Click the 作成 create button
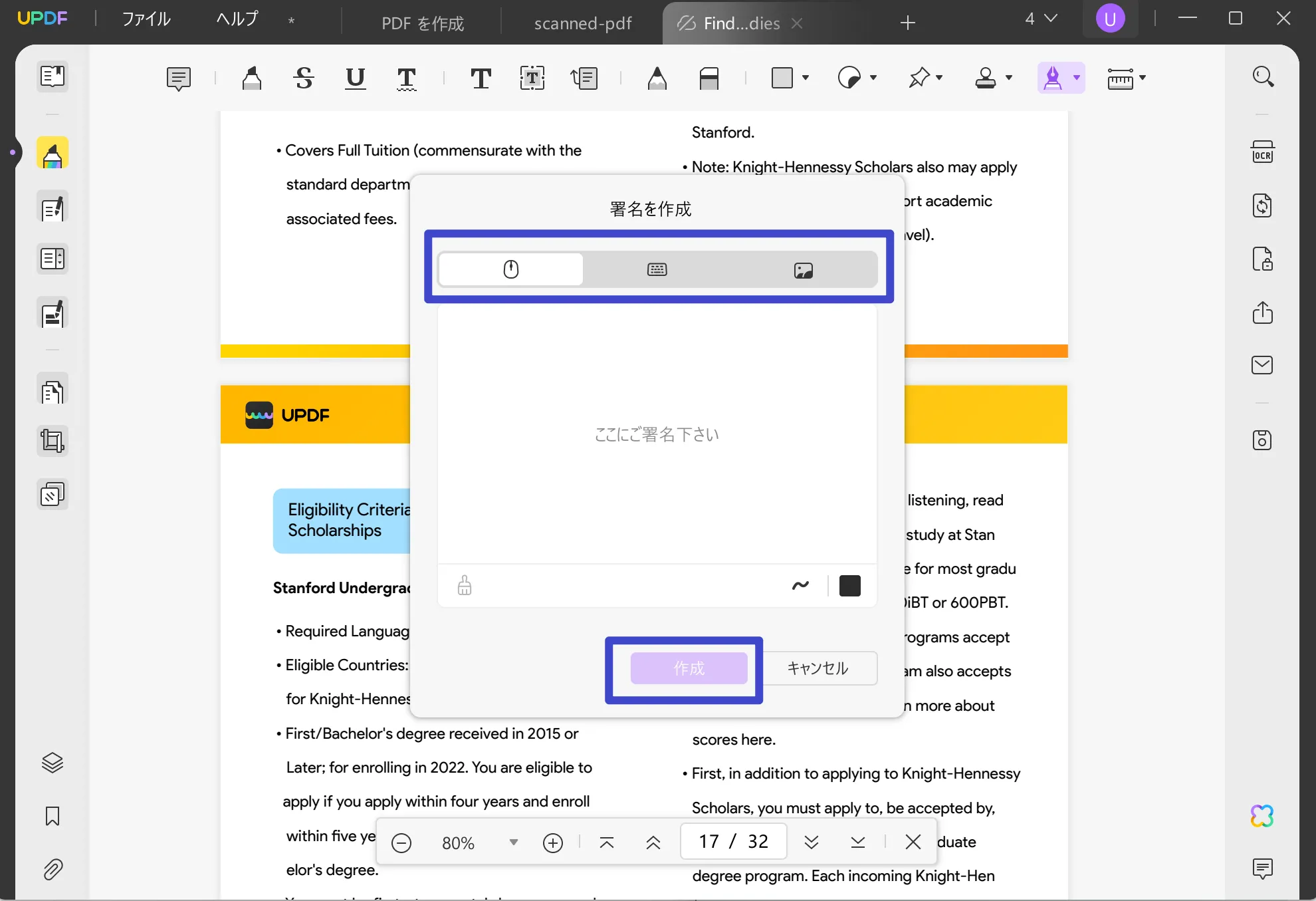 tap(689, 668)
